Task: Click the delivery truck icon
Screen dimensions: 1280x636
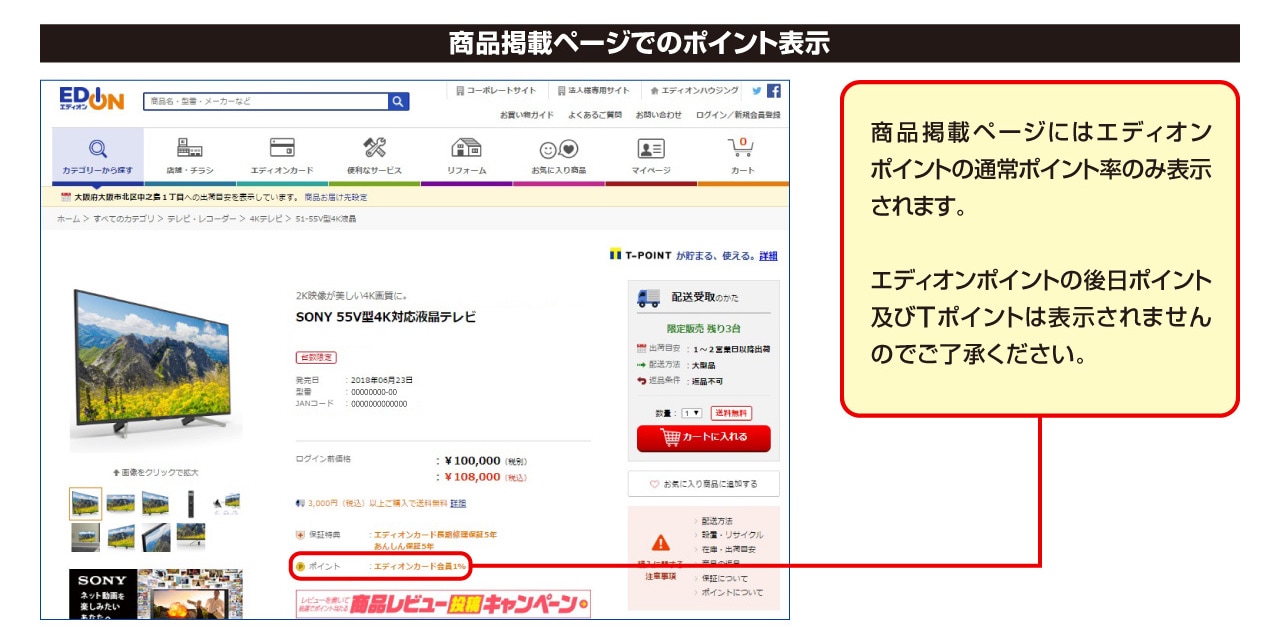Action: (x=648, y=298)
